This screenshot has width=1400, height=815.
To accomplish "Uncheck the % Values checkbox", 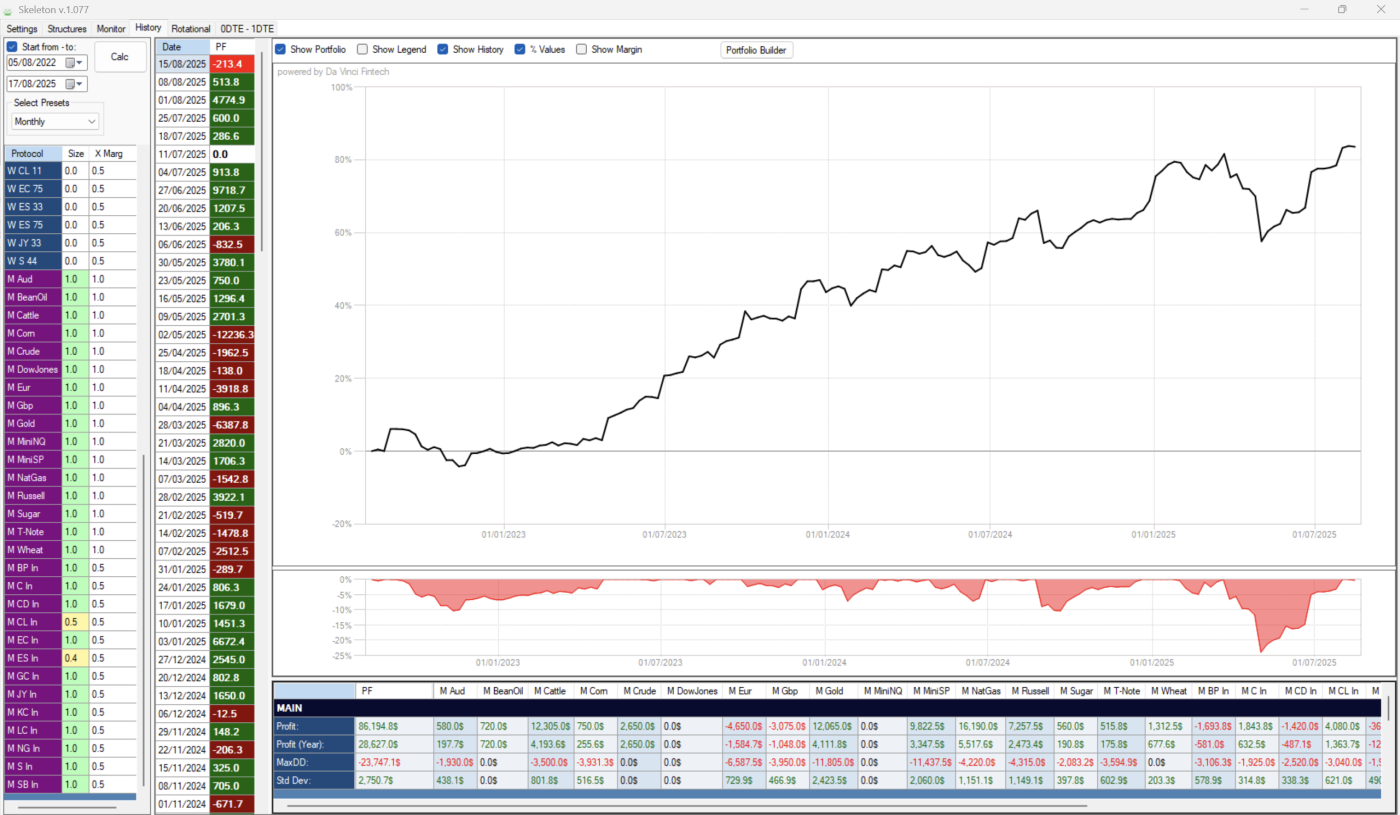I will point(520,49).
